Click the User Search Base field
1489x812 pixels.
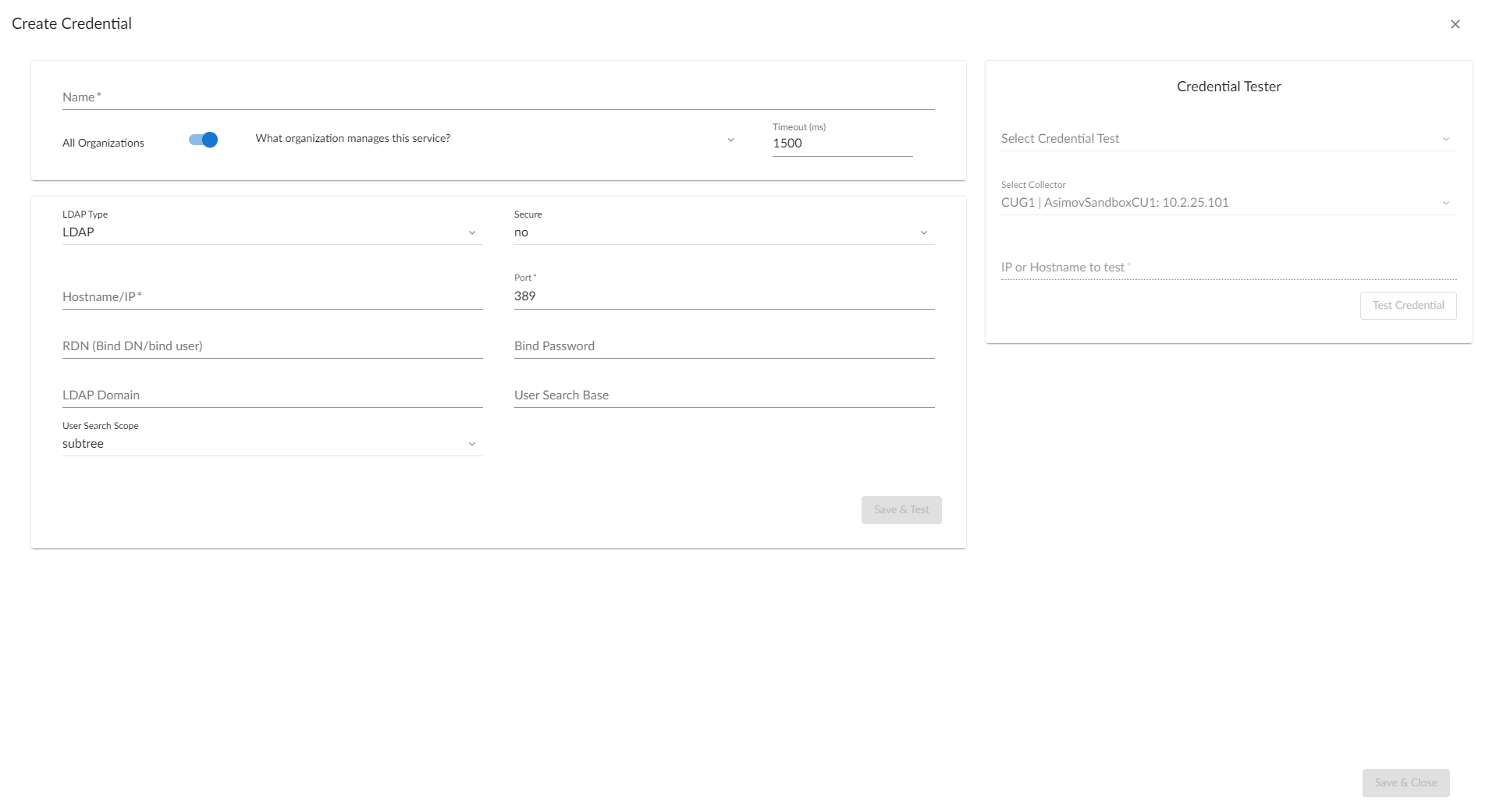click(723, 395)
